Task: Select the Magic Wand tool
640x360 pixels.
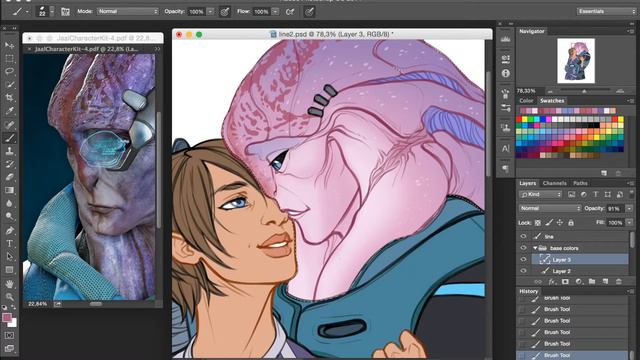Action: (x=9, y=84)
